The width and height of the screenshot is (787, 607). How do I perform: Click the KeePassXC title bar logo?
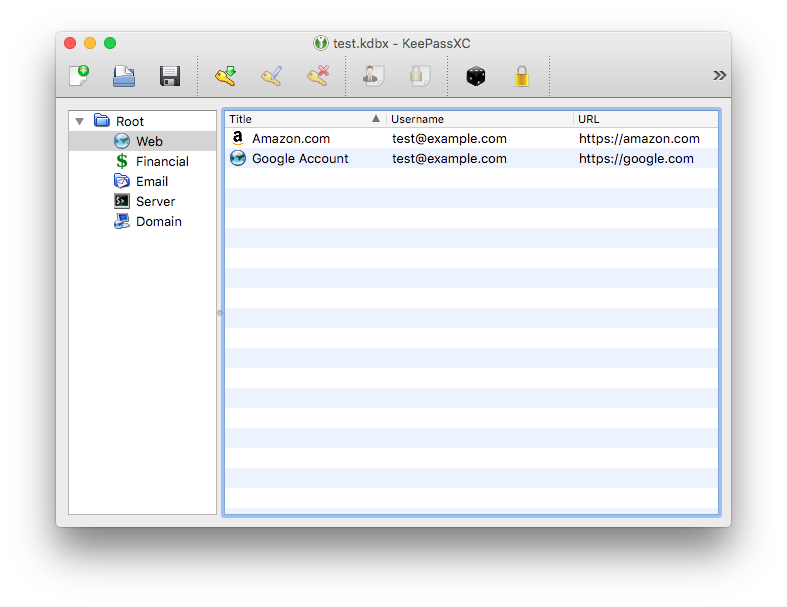(x=321, y=43)
